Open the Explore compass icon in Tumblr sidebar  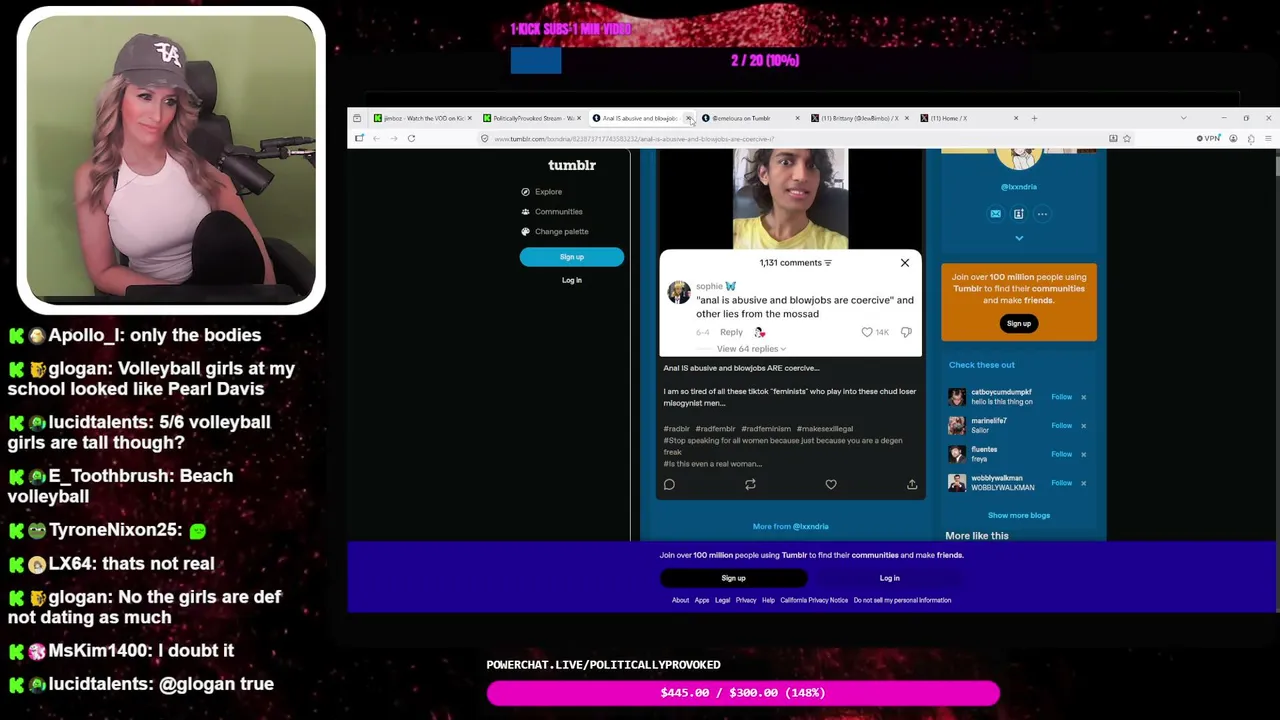525,192
